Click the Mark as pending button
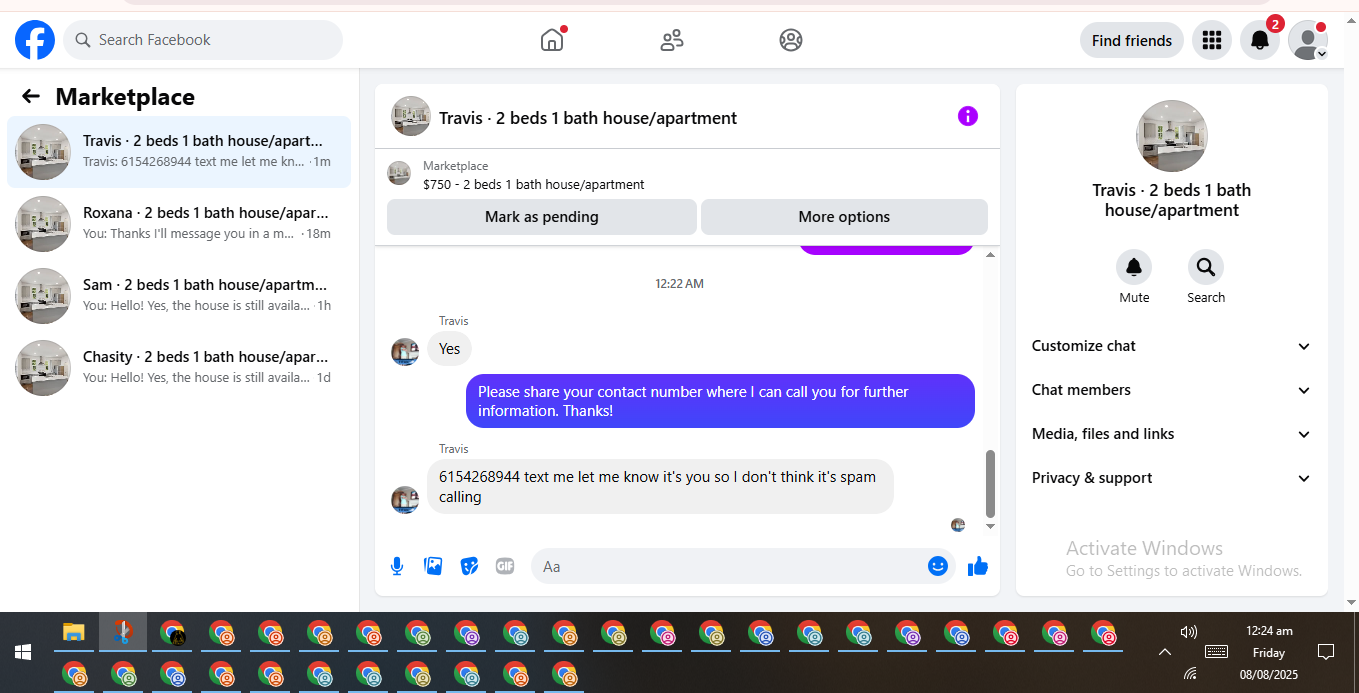Viewport: 1359px width, 693px height. (x=541, y=217)
